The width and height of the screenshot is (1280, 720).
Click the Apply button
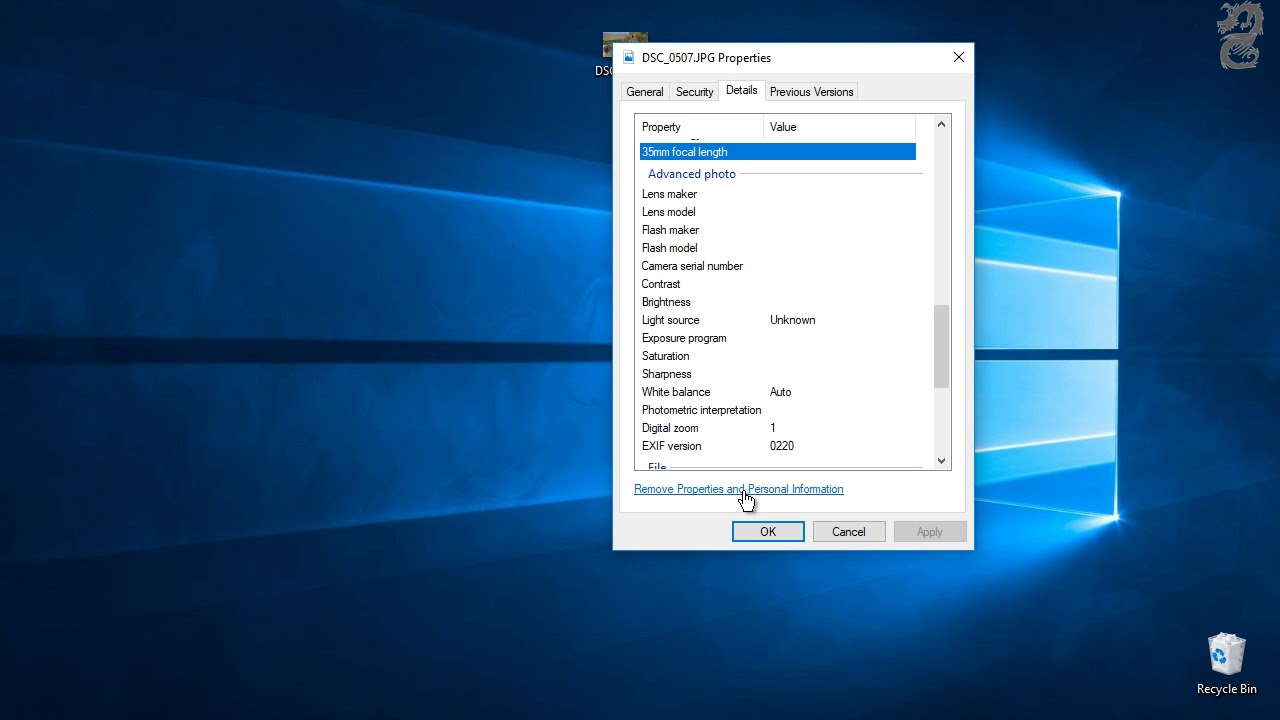click(930, 532)
